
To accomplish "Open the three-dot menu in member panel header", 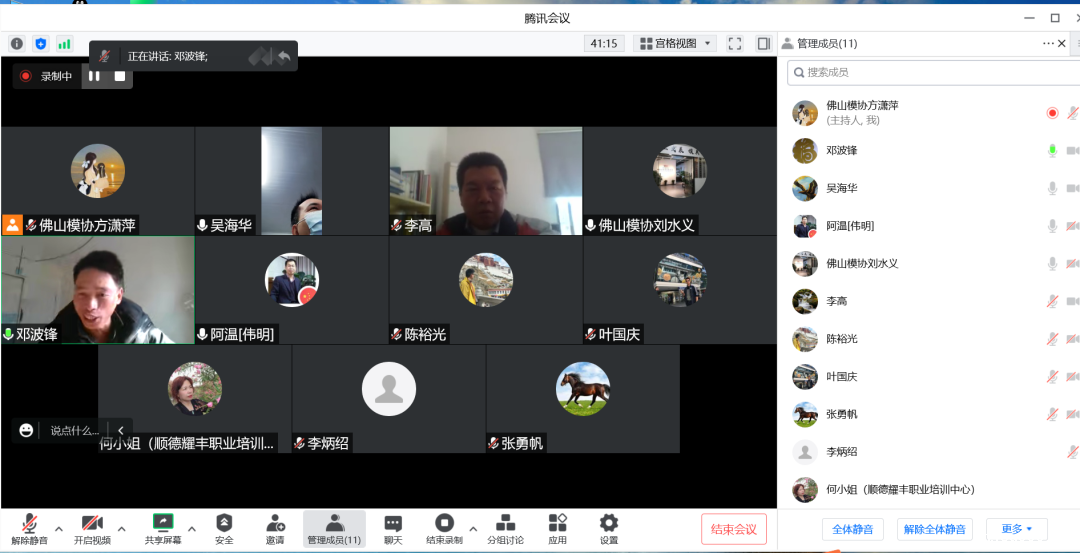I will click(x=1047, y=44).
